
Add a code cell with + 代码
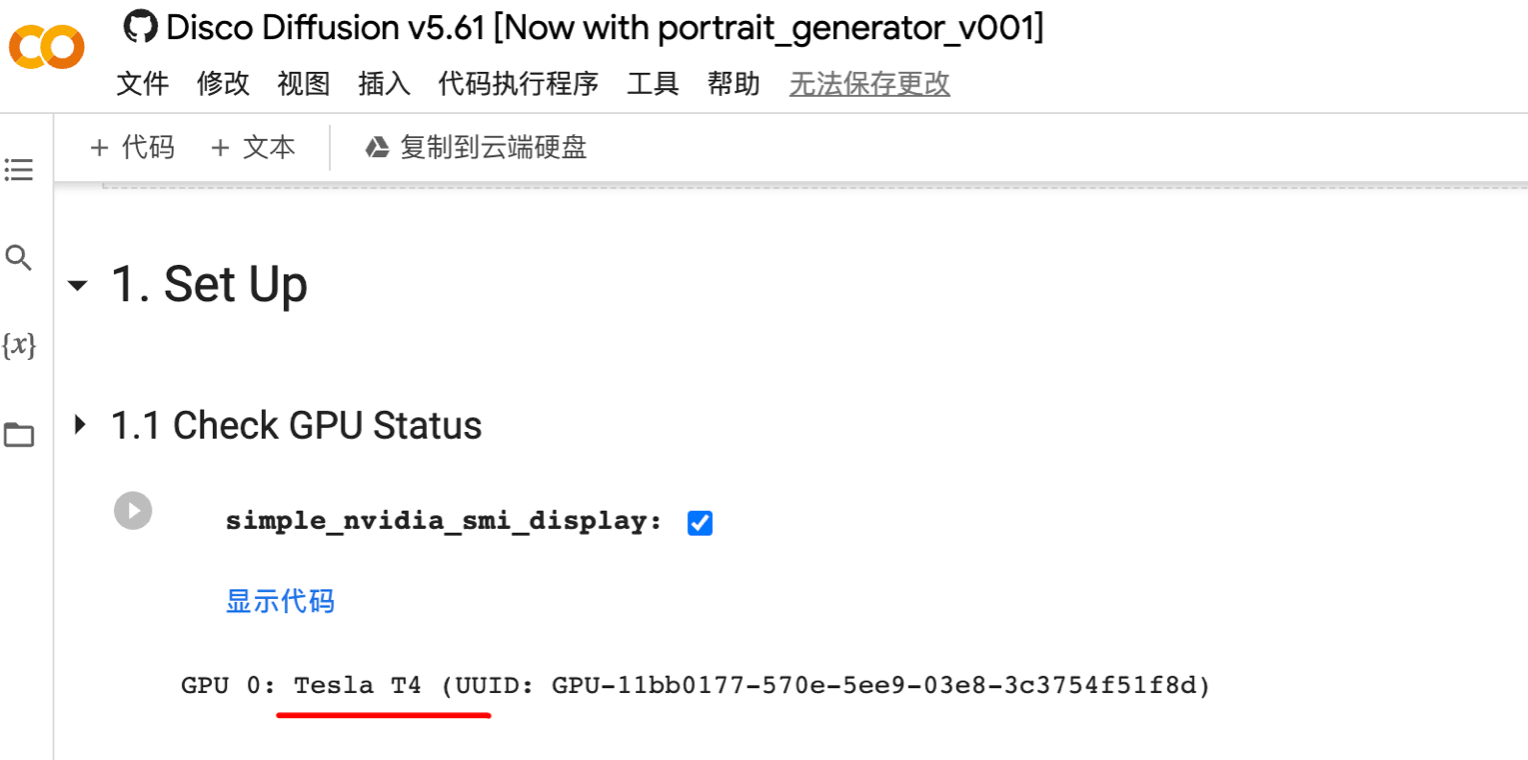pos(132,148)
